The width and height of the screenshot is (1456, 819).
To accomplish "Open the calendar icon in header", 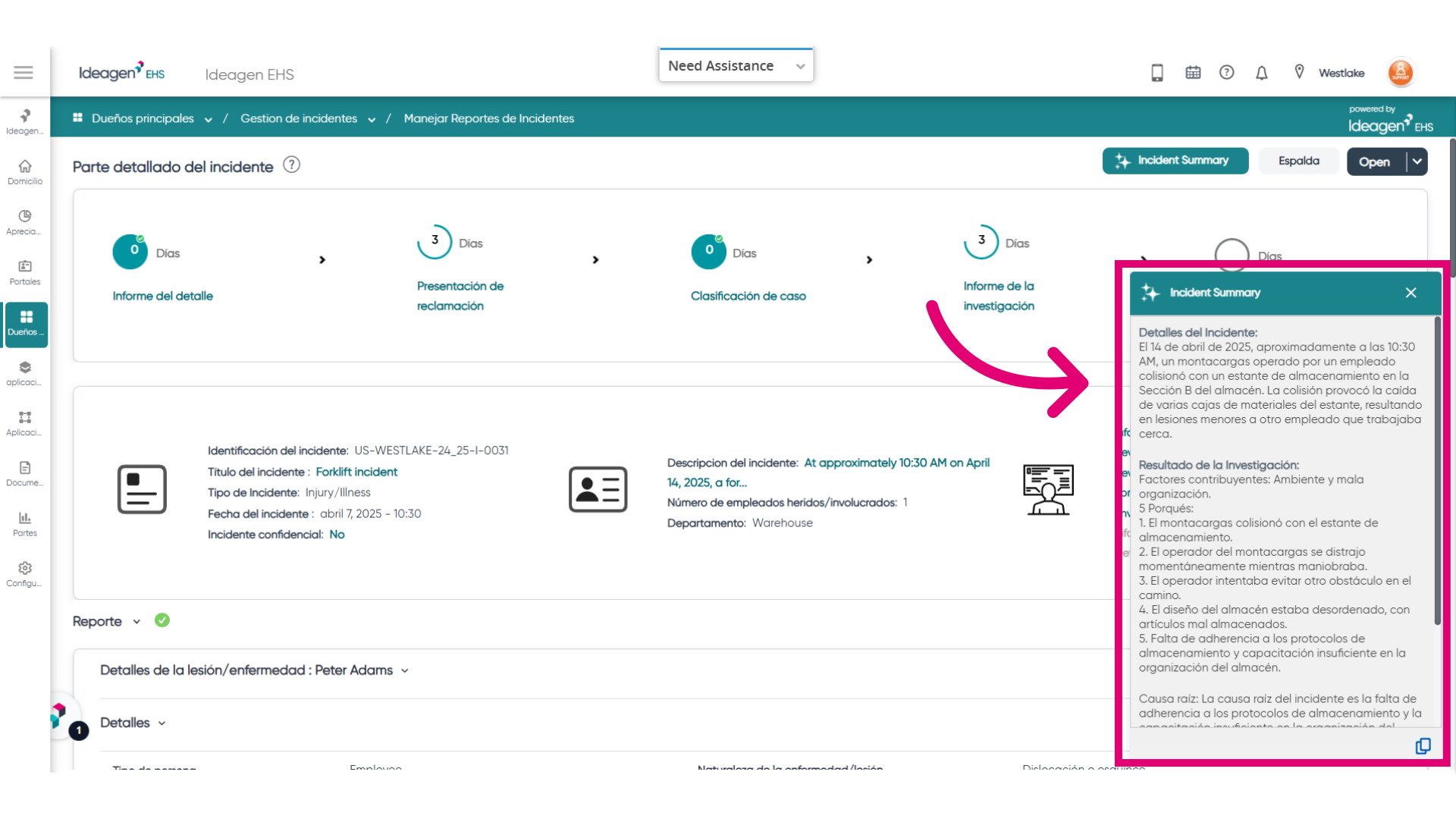I will pyautogui.click(x=1193, y=73).
